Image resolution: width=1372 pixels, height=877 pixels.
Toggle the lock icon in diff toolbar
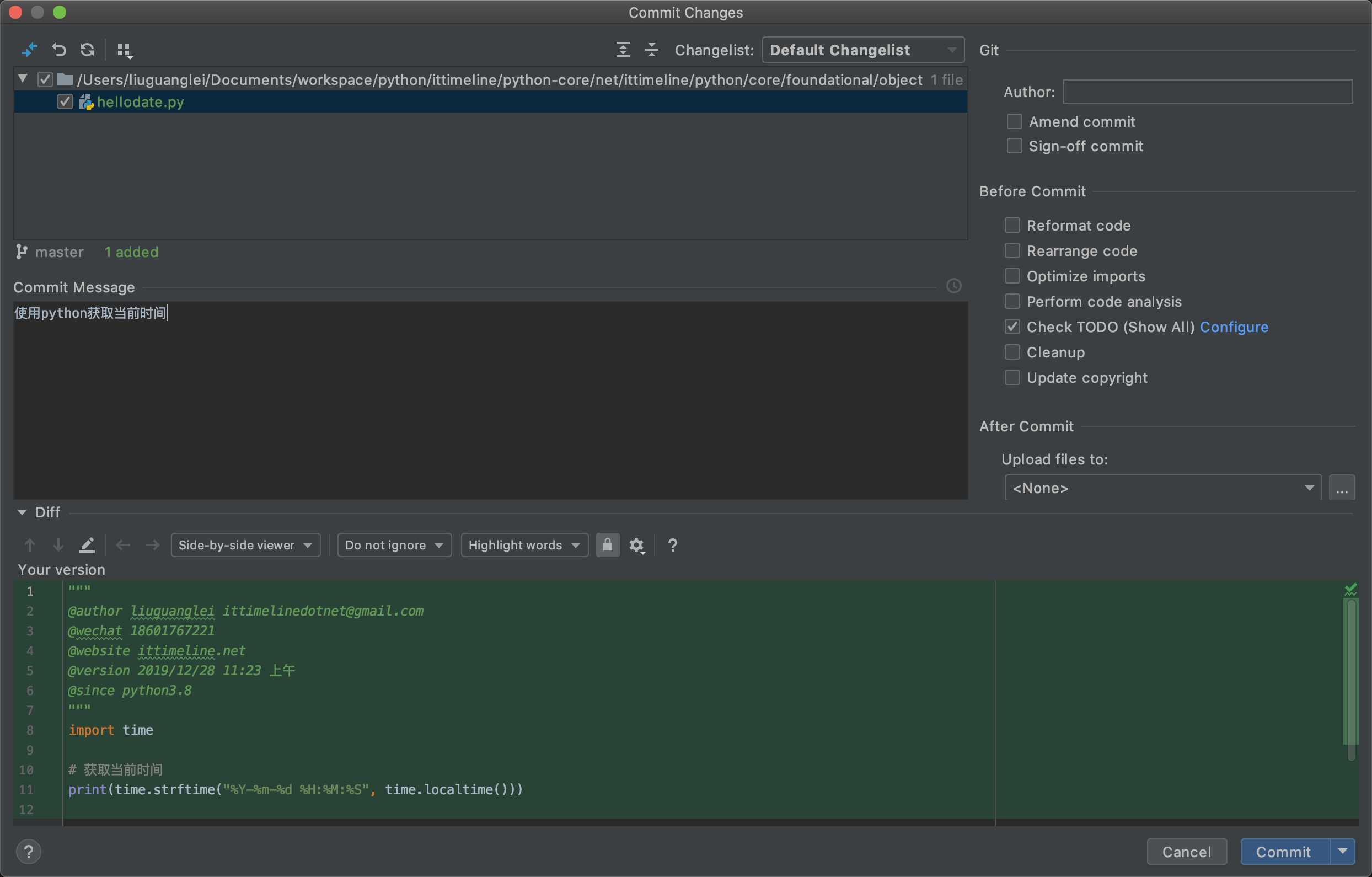[607, 546]
